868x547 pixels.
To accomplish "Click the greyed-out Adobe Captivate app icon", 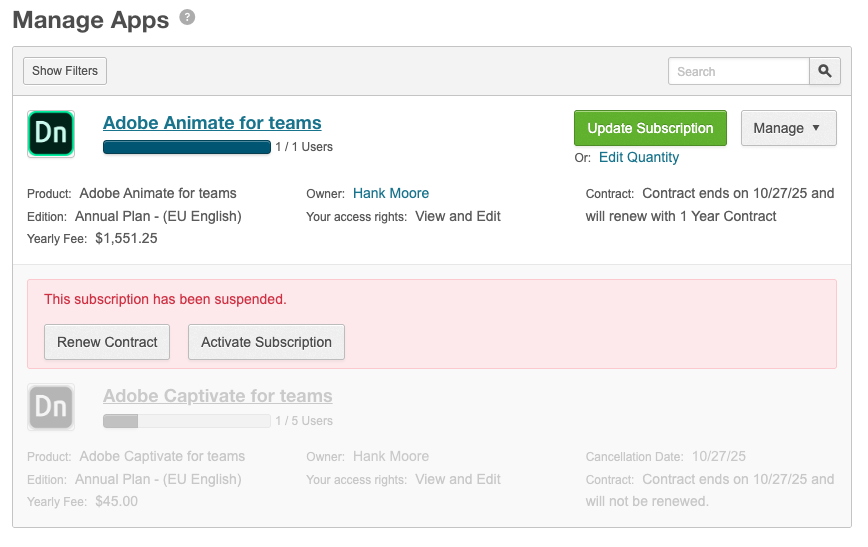I will pyautogui.click(x=51, y=407).
